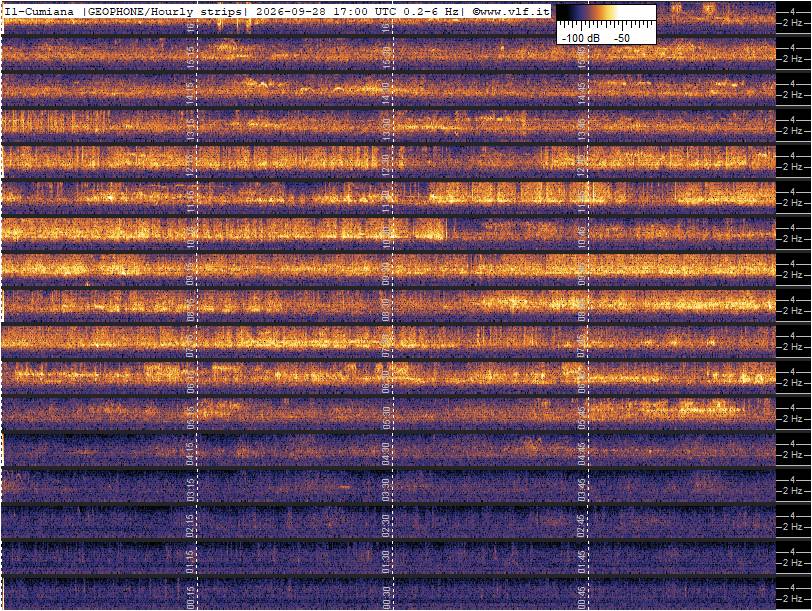812x611 pixels.
Task: Click the 05:45 time marker
Action: pos(582,417)
